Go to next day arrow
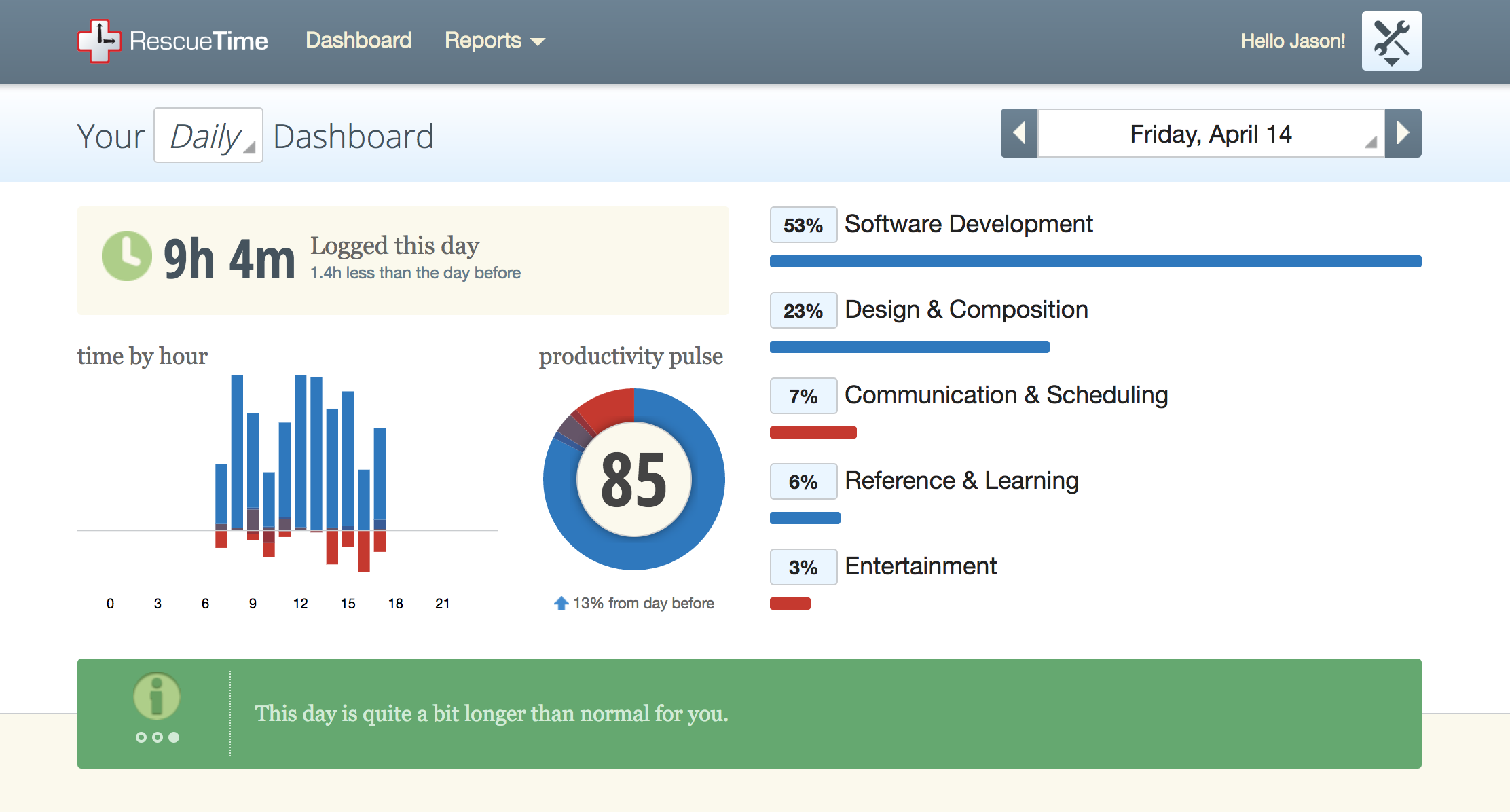The image size is (1510, 812). (1403, 133)
